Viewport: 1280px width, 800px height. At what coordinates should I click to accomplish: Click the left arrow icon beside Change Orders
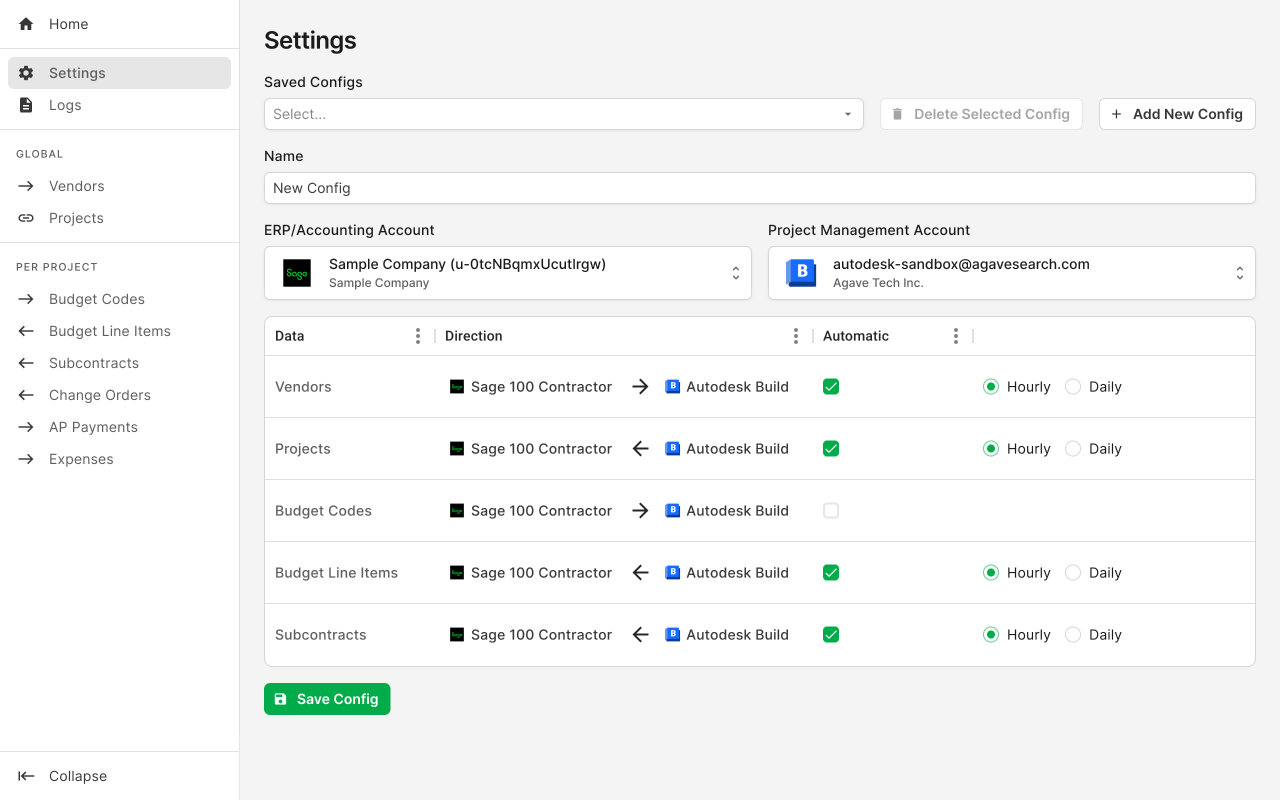pyautogui.click(x=26, y=395)
